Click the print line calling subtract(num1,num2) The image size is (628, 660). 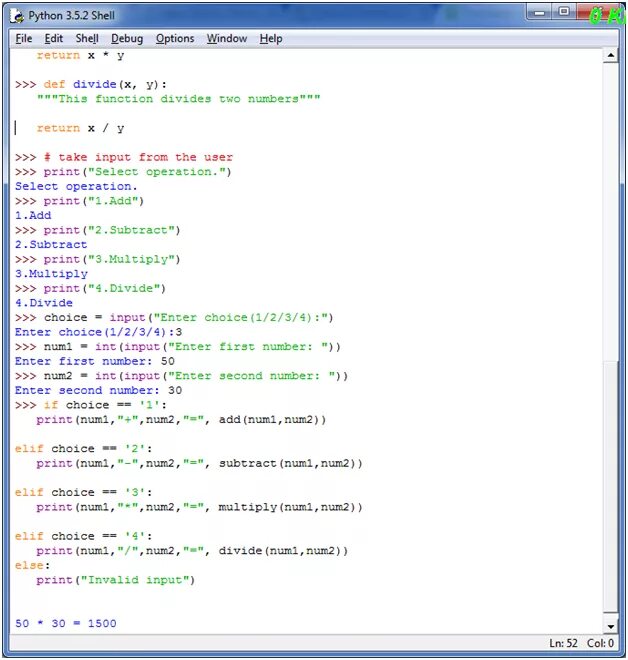point(199,463)
